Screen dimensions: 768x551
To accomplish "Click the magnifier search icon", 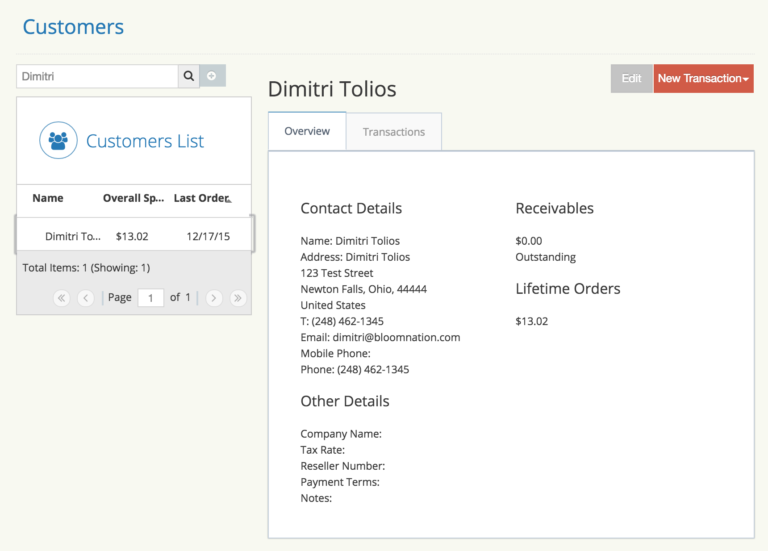I will click(x=189, y=76).
